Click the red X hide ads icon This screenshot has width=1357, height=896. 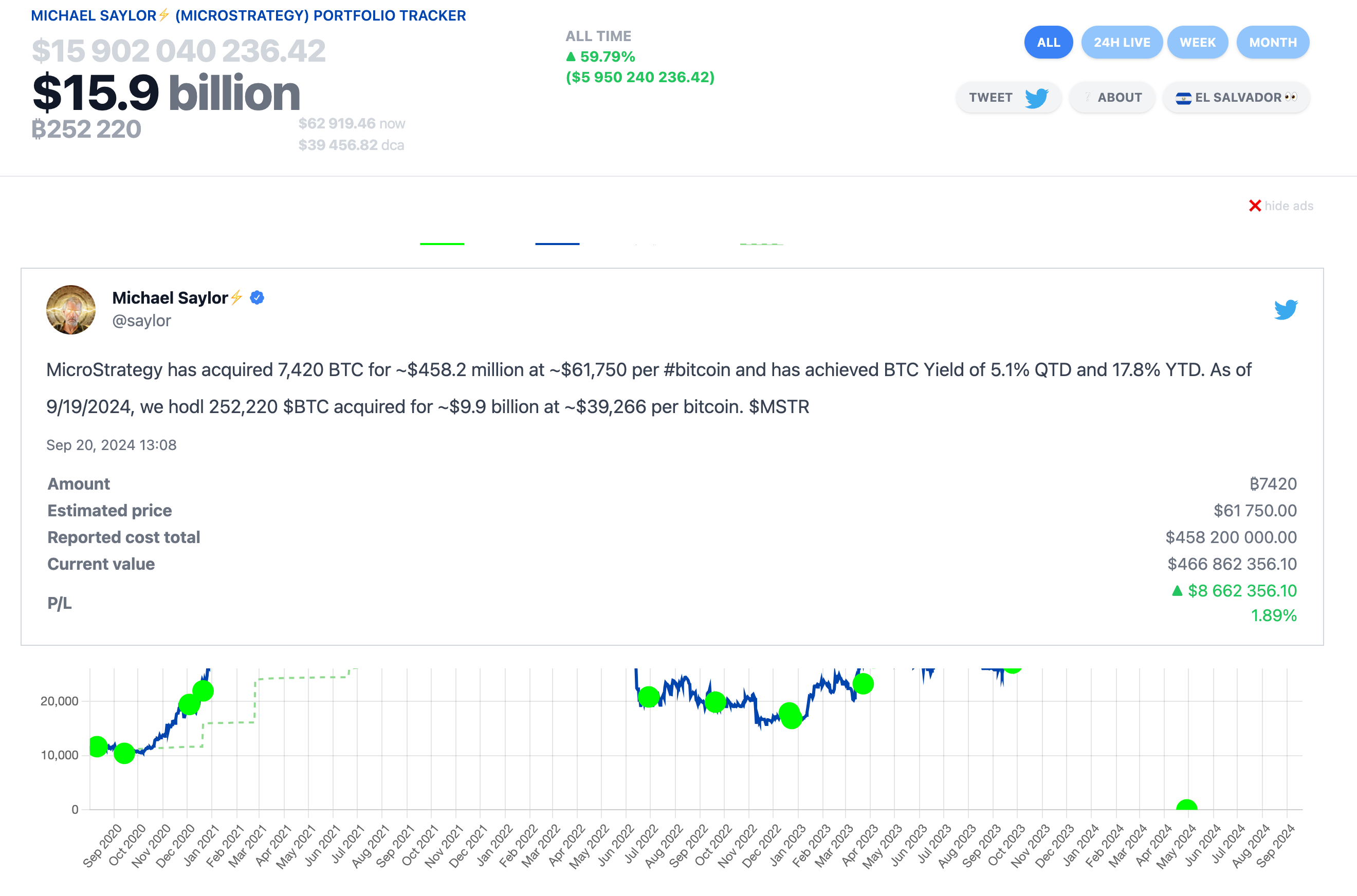(1255, 206)
